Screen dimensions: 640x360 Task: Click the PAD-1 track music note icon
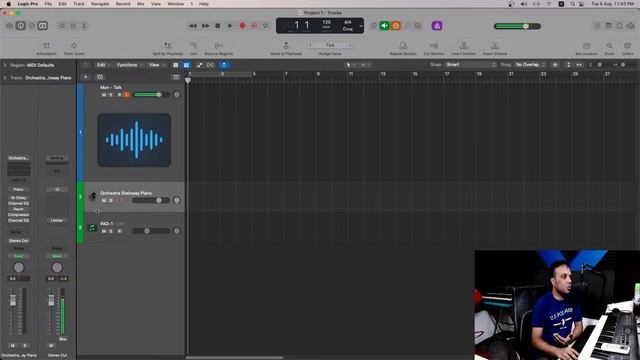92,227
